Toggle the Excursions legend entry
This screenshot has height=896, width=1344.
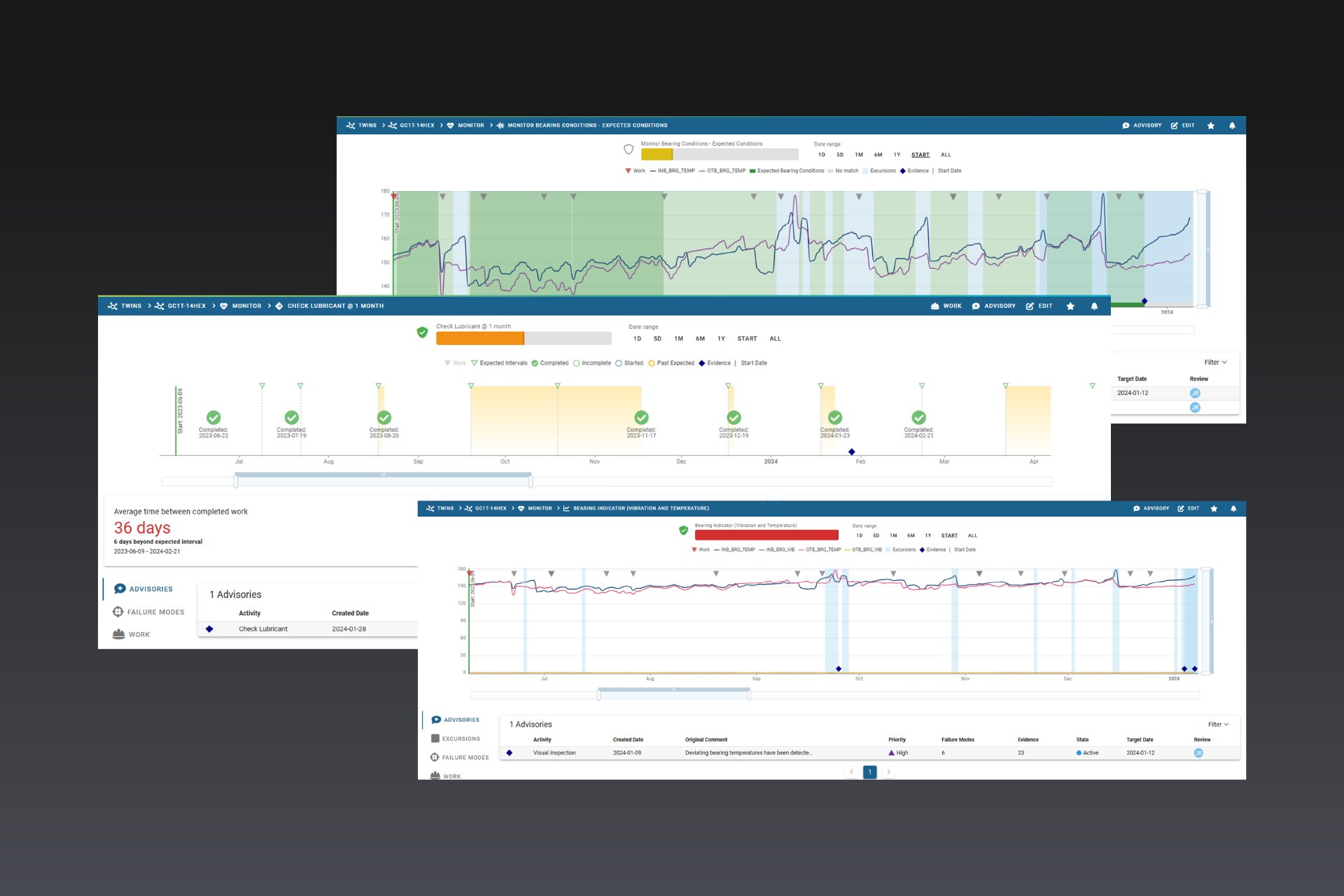point(904,549)
